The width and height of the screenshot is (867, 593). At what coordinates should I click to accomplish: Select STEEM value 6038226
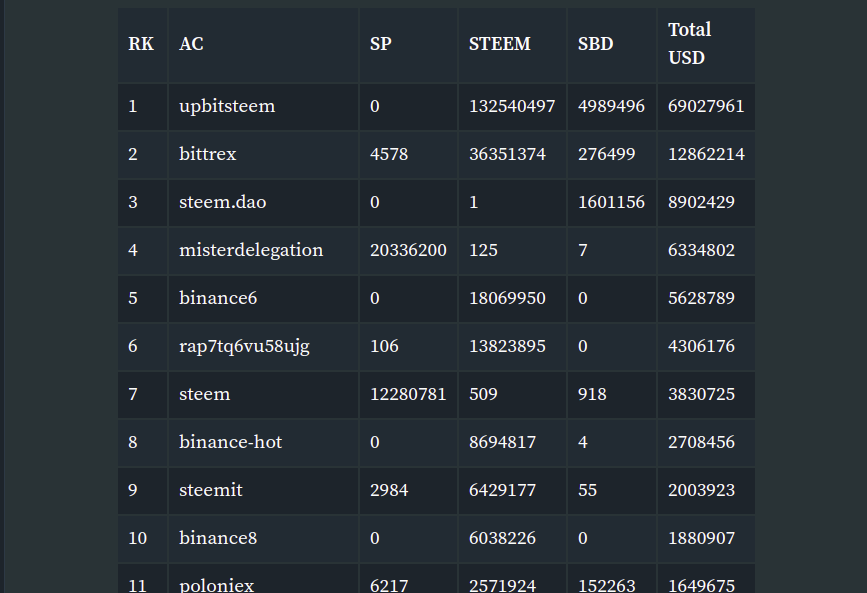point(503,538)
